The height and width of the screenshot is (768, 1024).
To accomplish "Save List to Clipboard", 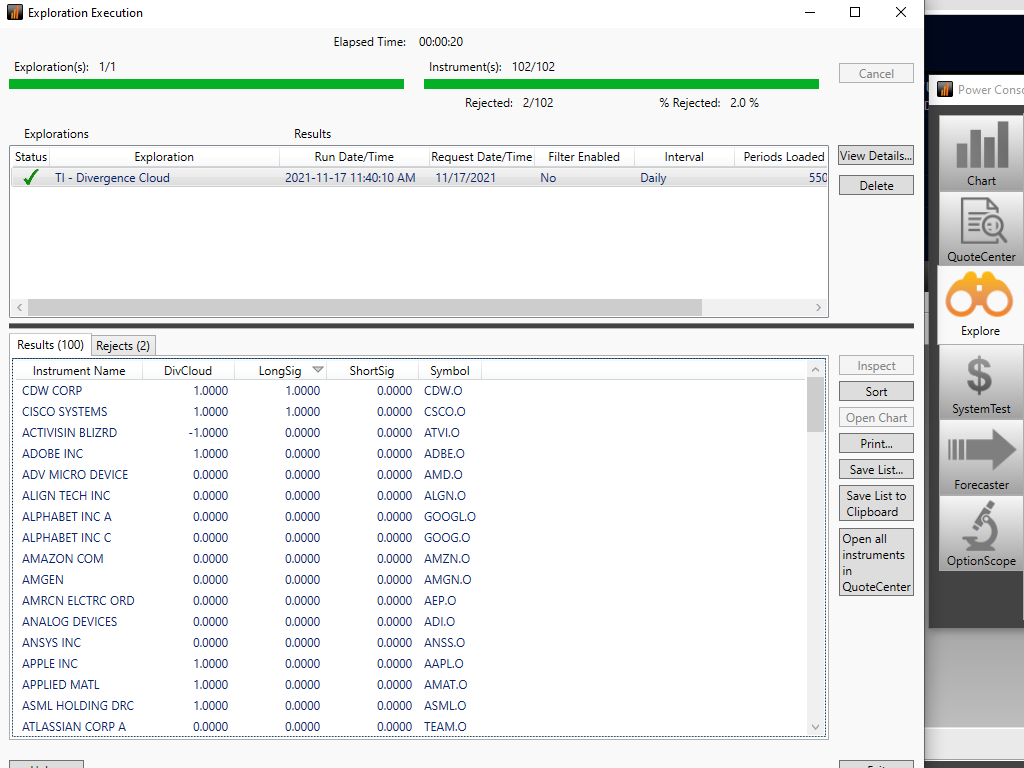I will tap(875, 503).
